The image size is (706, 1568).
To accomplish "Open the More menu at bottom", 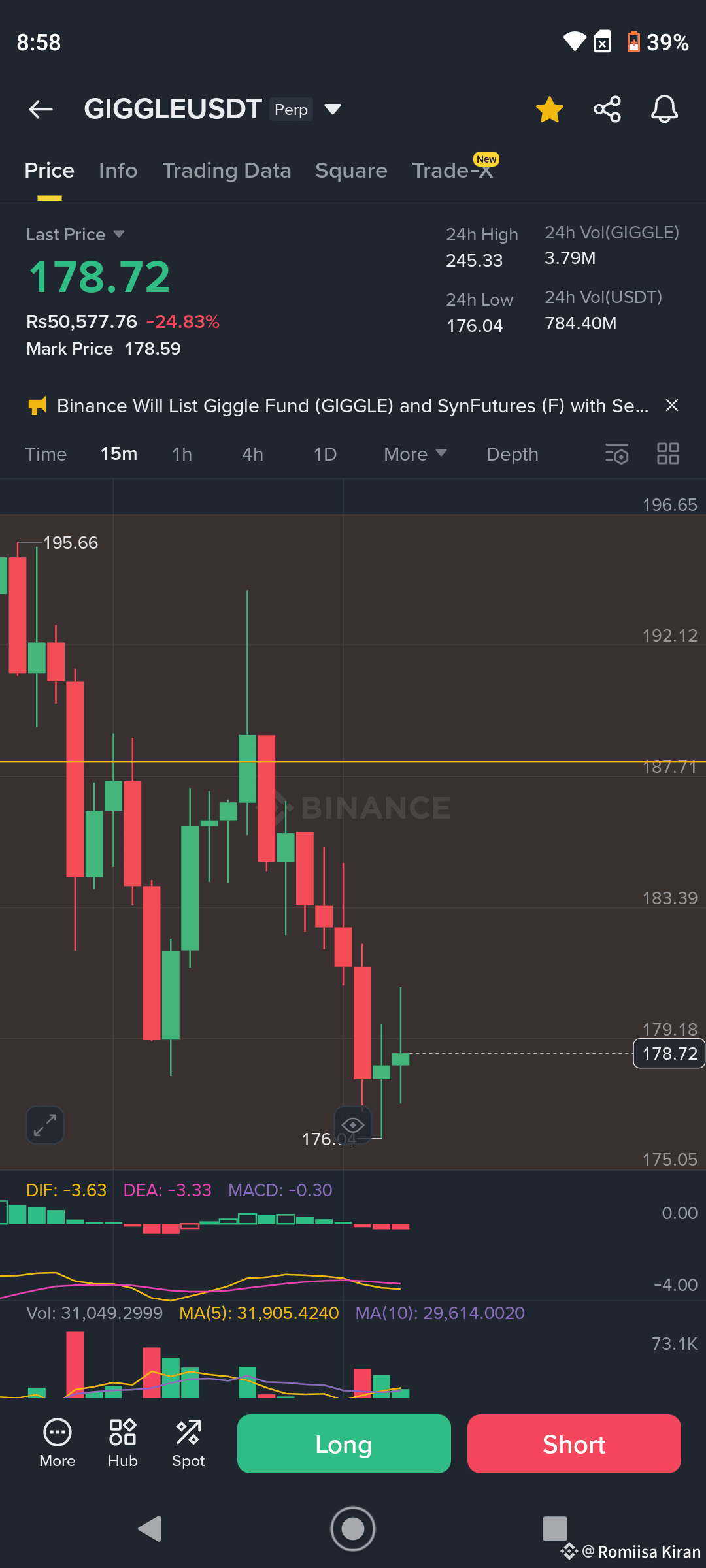I will point(58,1444).
